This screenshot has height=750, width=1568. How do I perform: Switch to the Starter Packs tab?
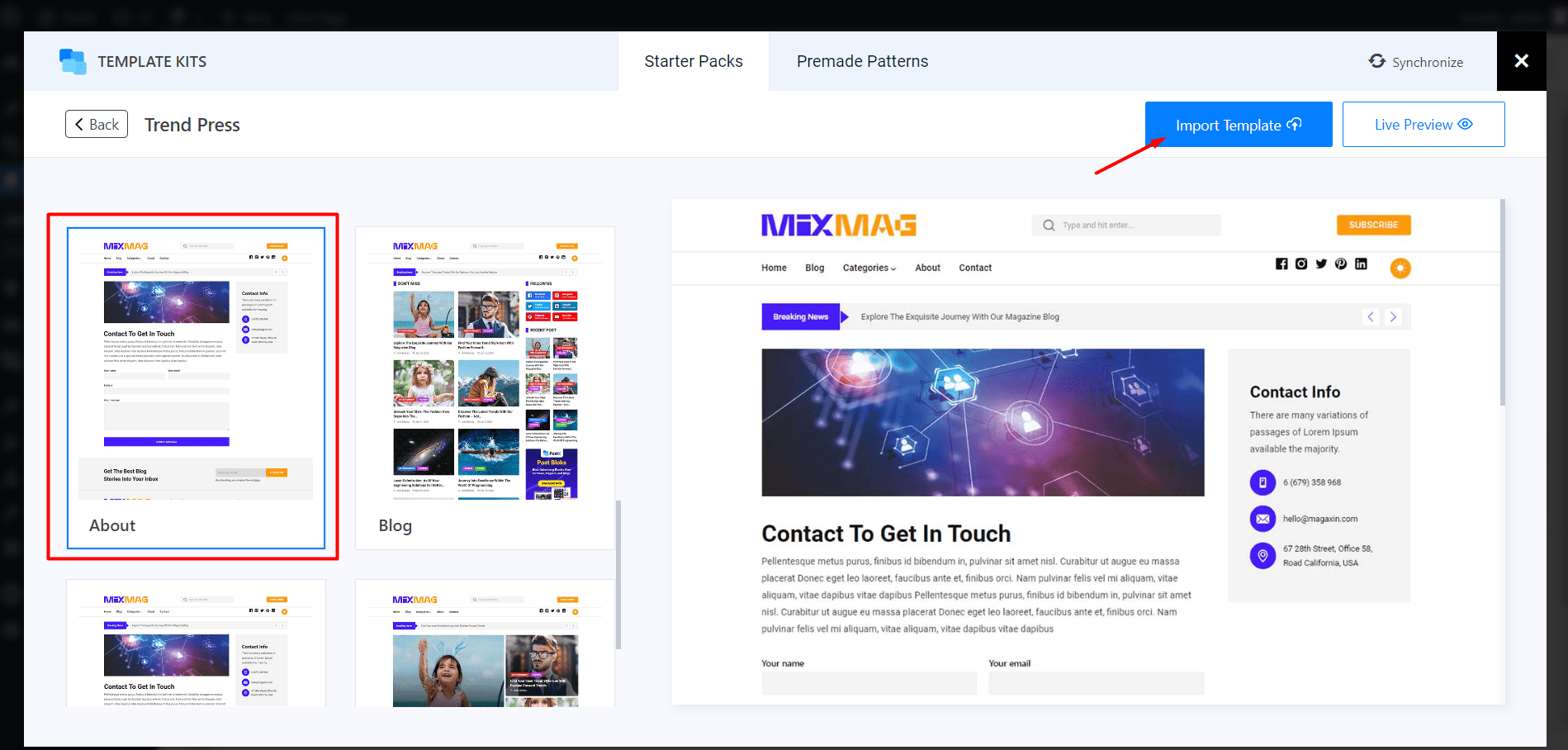click(693, 60)
